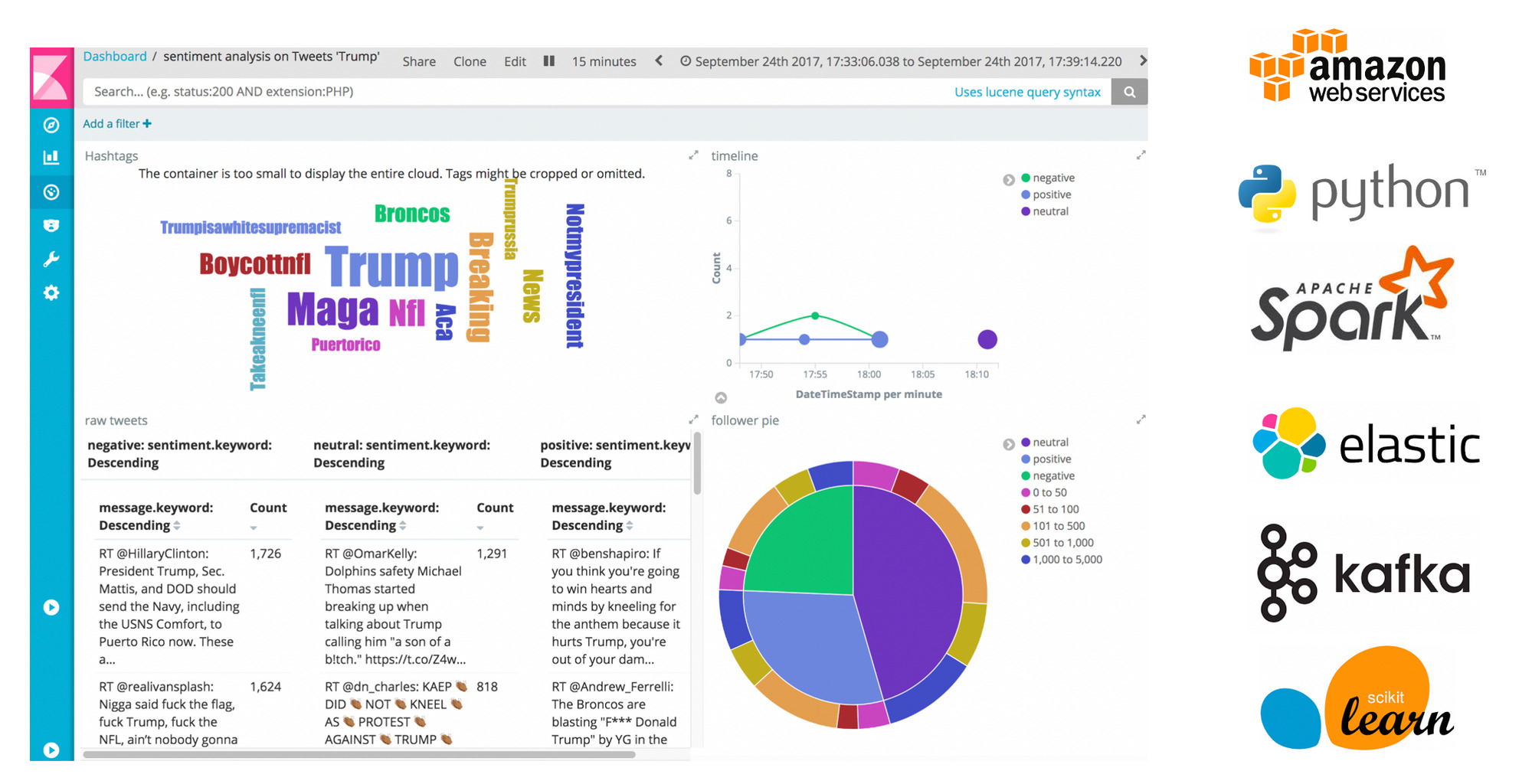
Task: Open the 15 minutes refresh interval picker
Action: [x=604, y=61]
